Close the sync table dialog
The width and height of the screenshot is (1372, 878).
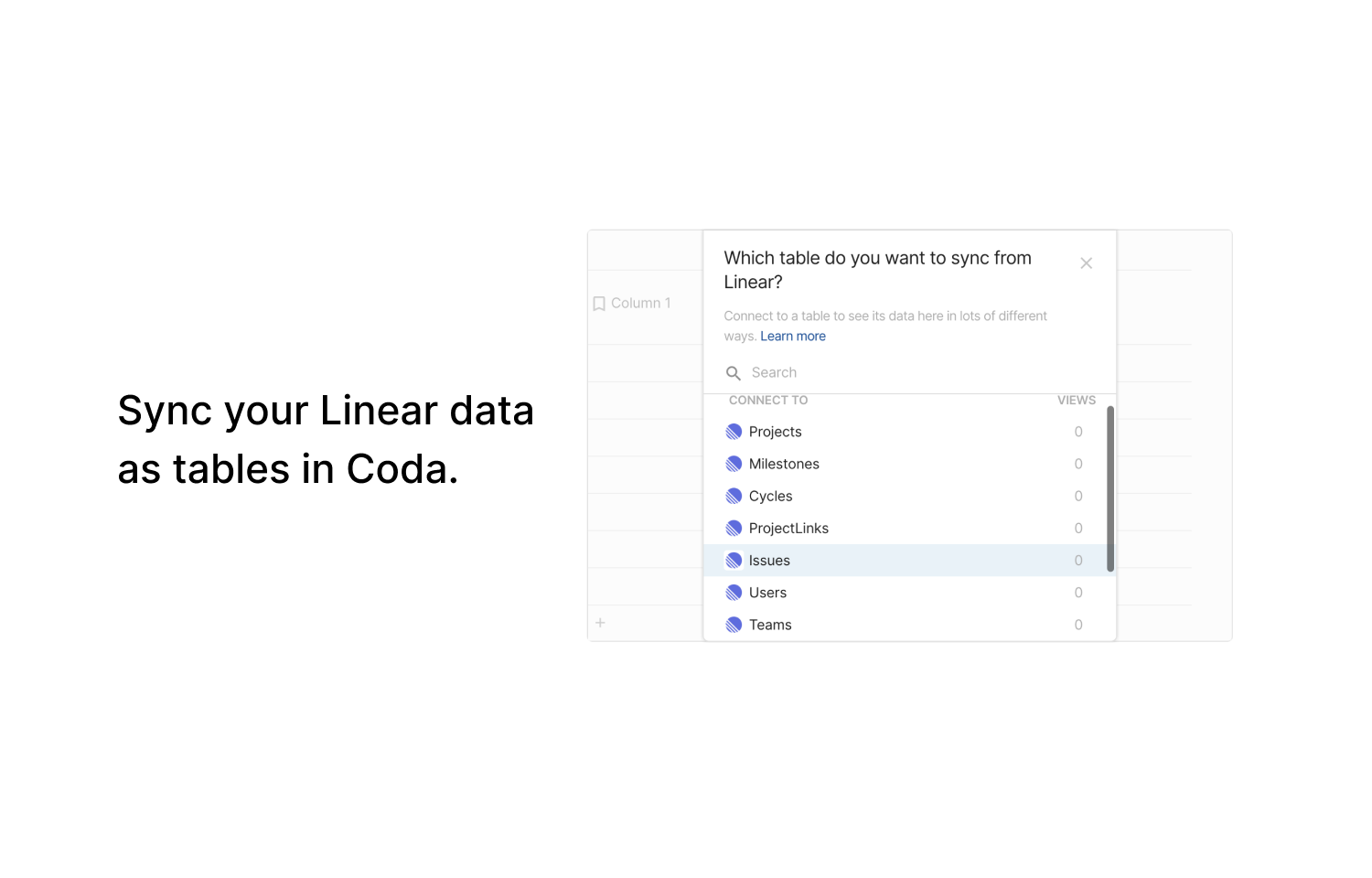pos(1087,263)
